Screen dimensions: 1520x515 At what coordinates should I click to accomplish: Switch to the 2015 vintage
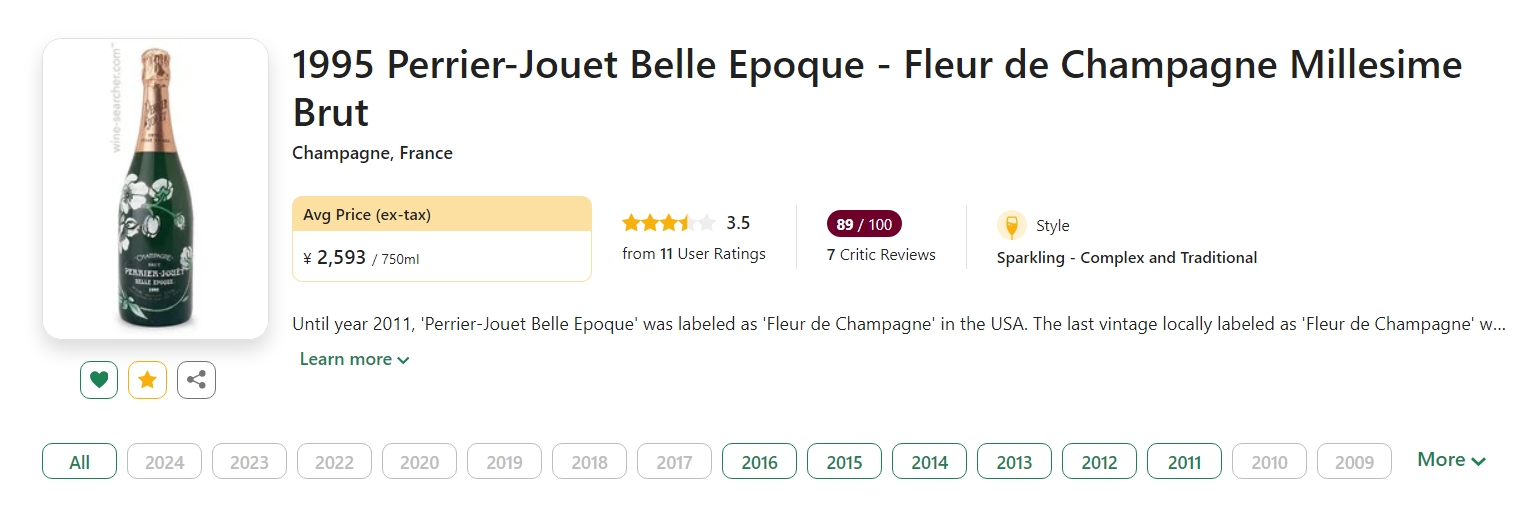point(844,462)
